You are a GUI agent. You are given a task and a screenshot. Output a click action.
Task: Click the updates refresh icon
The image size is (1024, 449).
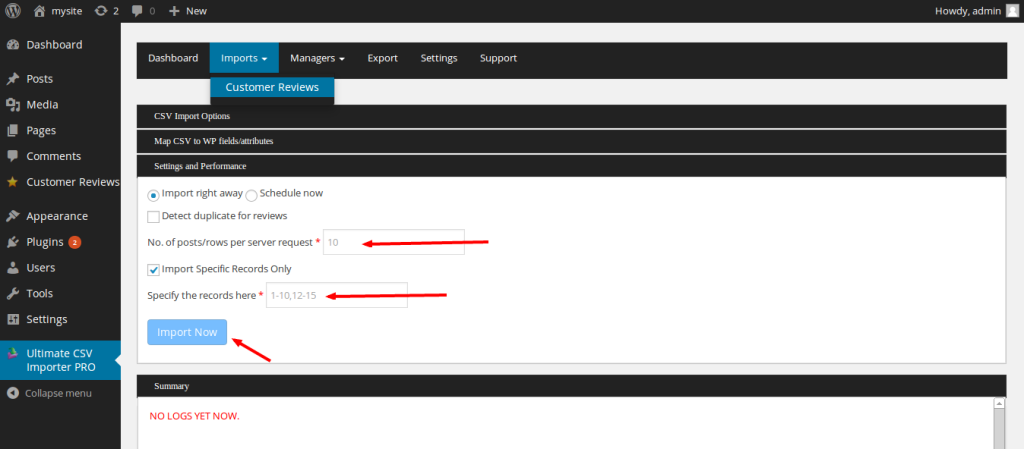coord(101,10)
